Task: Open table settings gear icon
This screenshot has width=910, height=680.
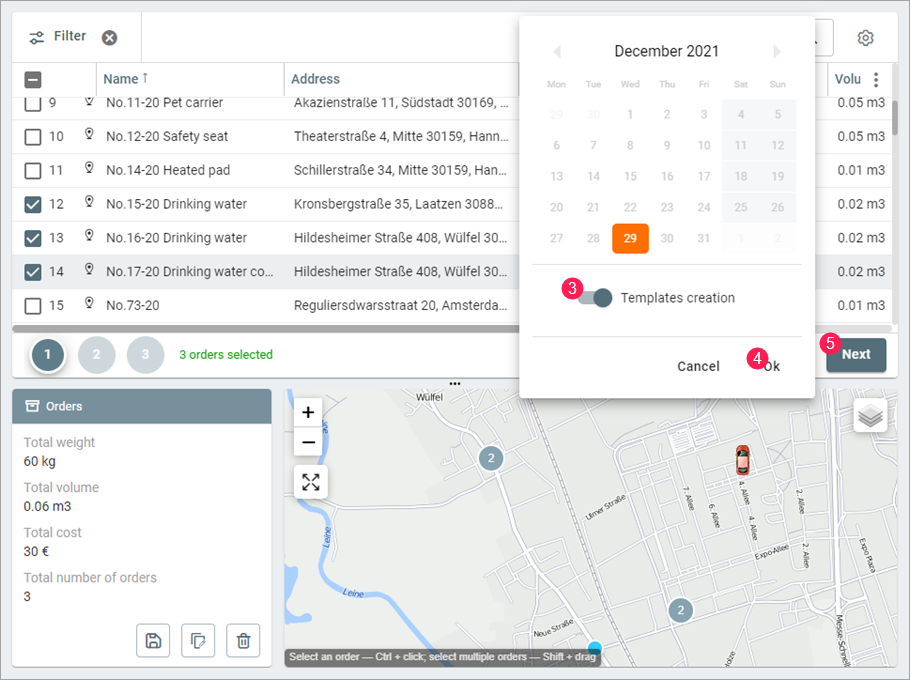Action: pyautogui.click(x=865, y=38)
